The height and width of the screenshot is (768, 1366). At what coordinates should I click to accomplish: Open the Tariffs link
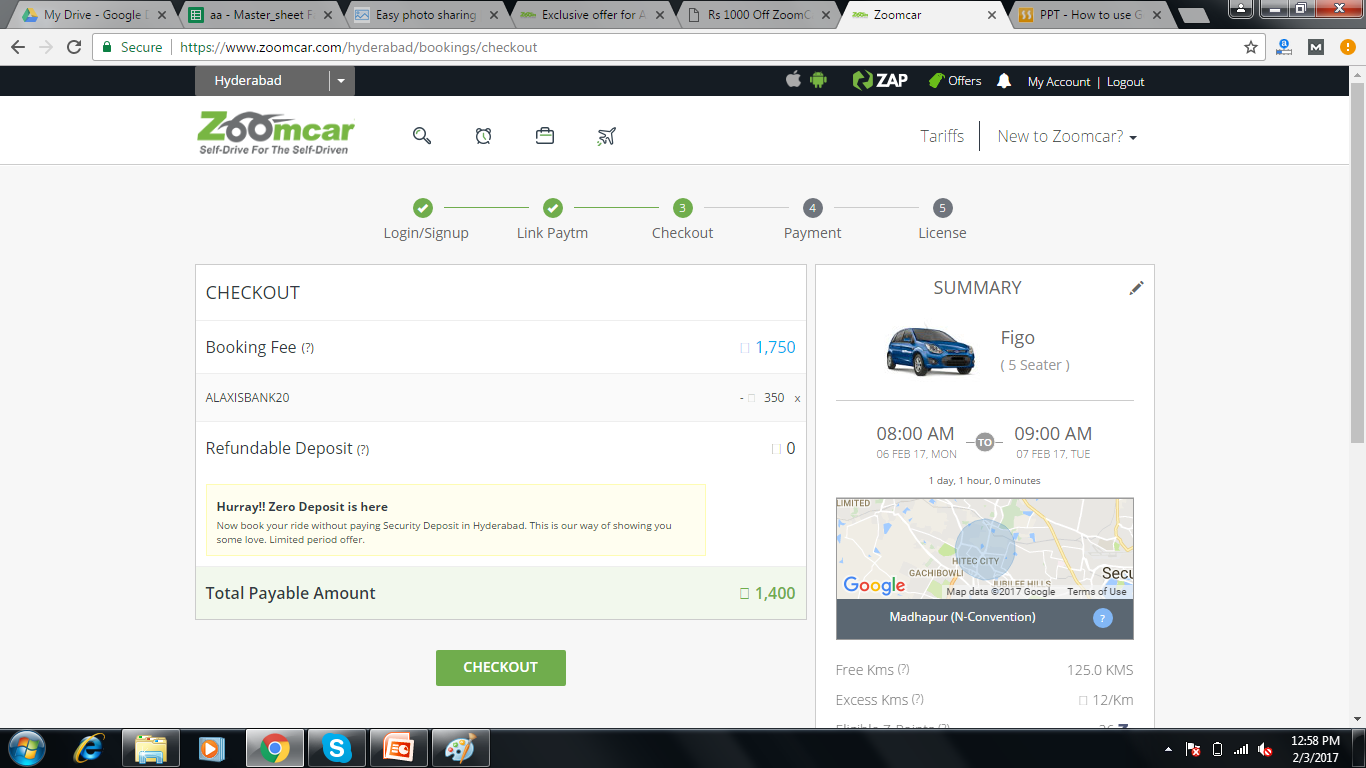942,136
